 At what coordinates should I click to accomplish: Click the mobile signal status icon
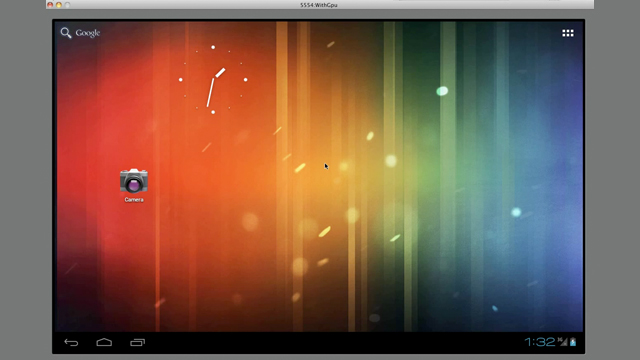pos(563,342)
